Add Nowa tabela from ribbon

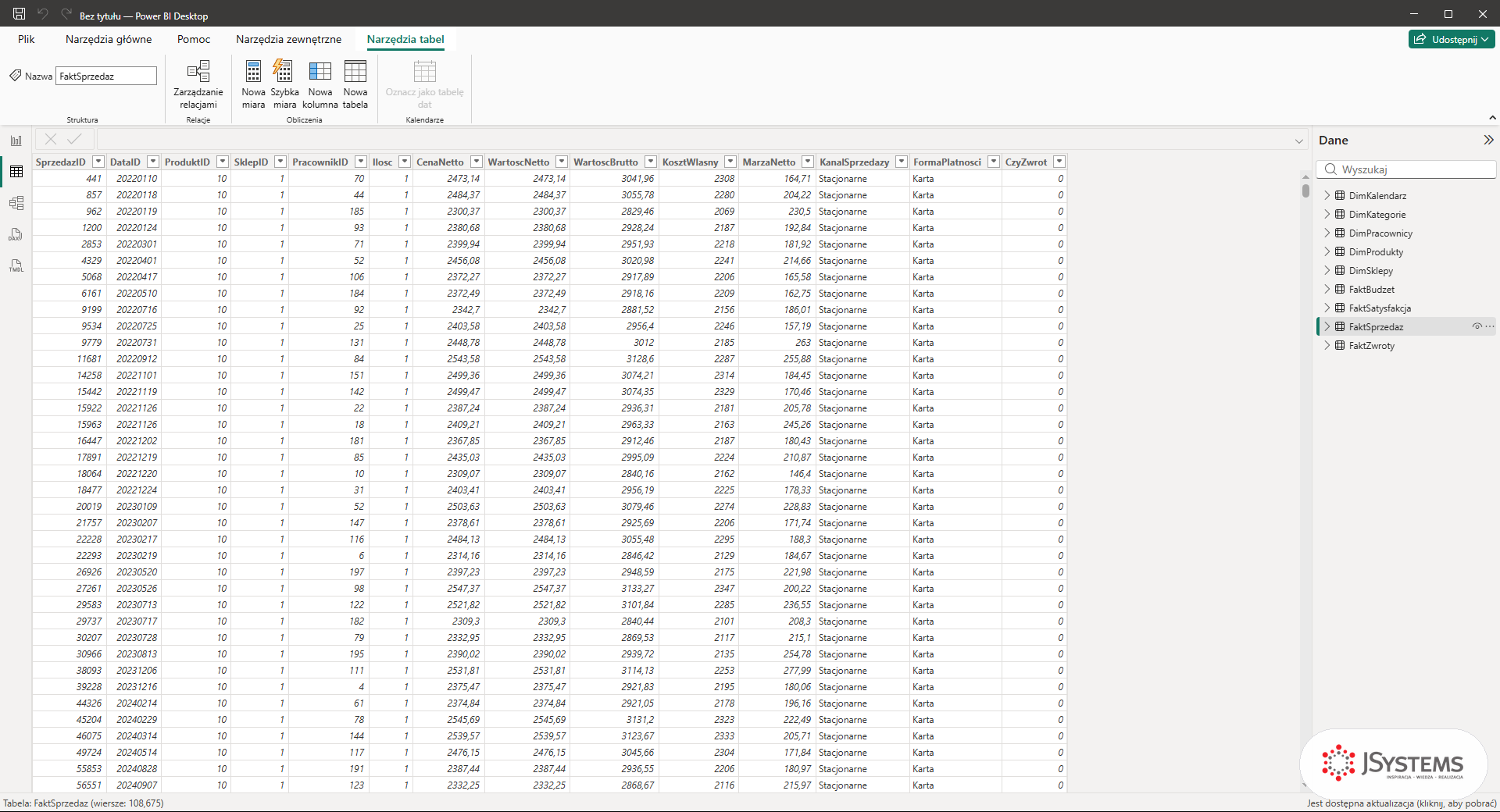(355, 84)
